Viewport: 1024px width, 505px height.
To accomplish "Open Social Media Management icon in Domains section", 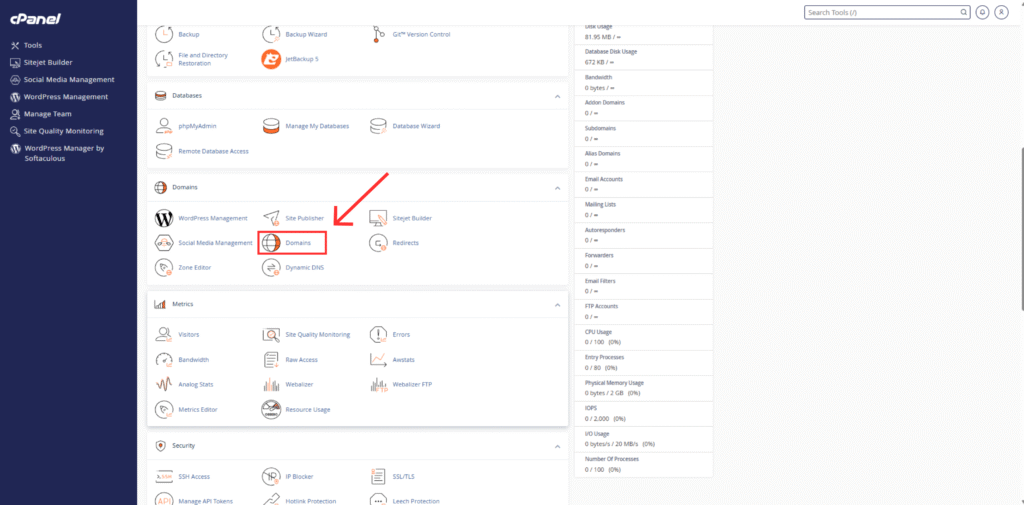I will tap(163, 242).
